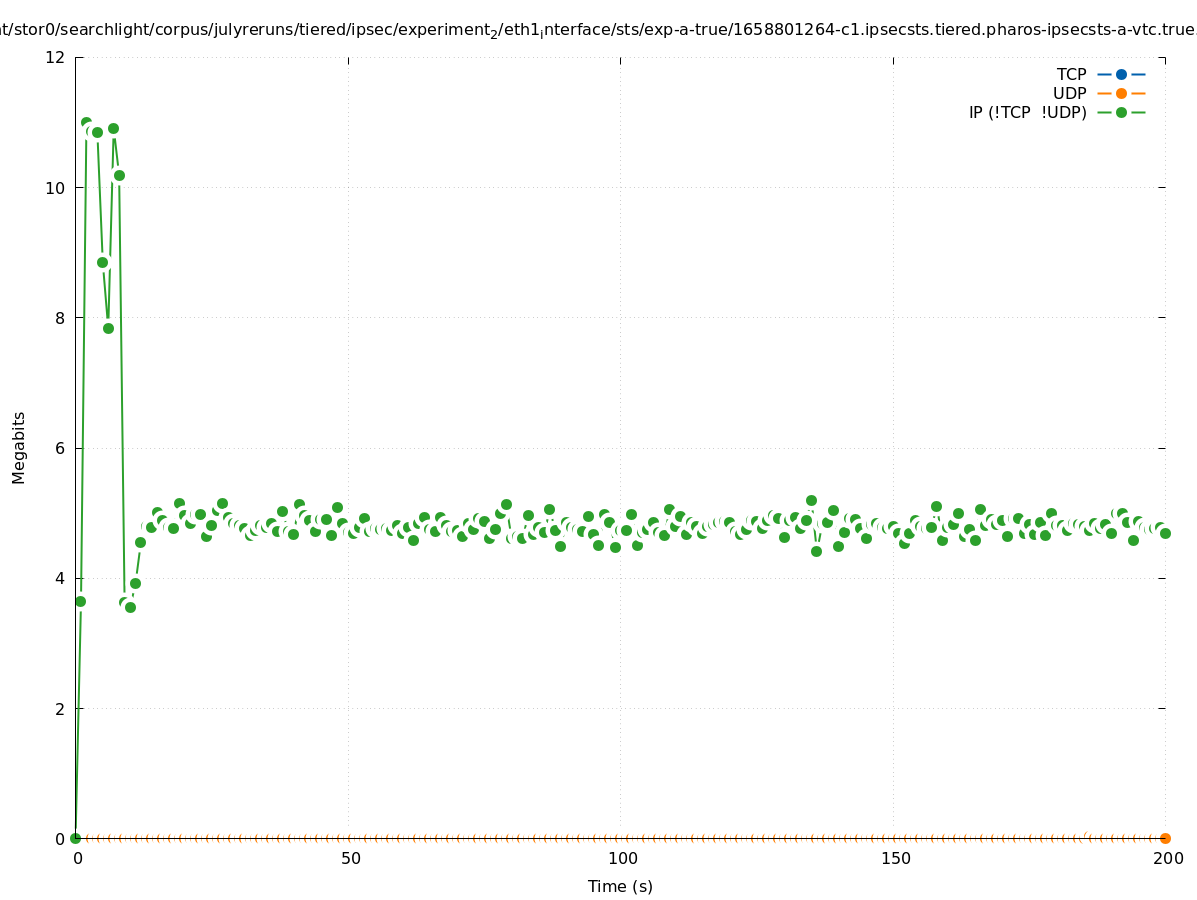Viewport: 1197px width, 900px height.
Task: Click the 10 tick label on y-axis
Action: tap(56, 188)
